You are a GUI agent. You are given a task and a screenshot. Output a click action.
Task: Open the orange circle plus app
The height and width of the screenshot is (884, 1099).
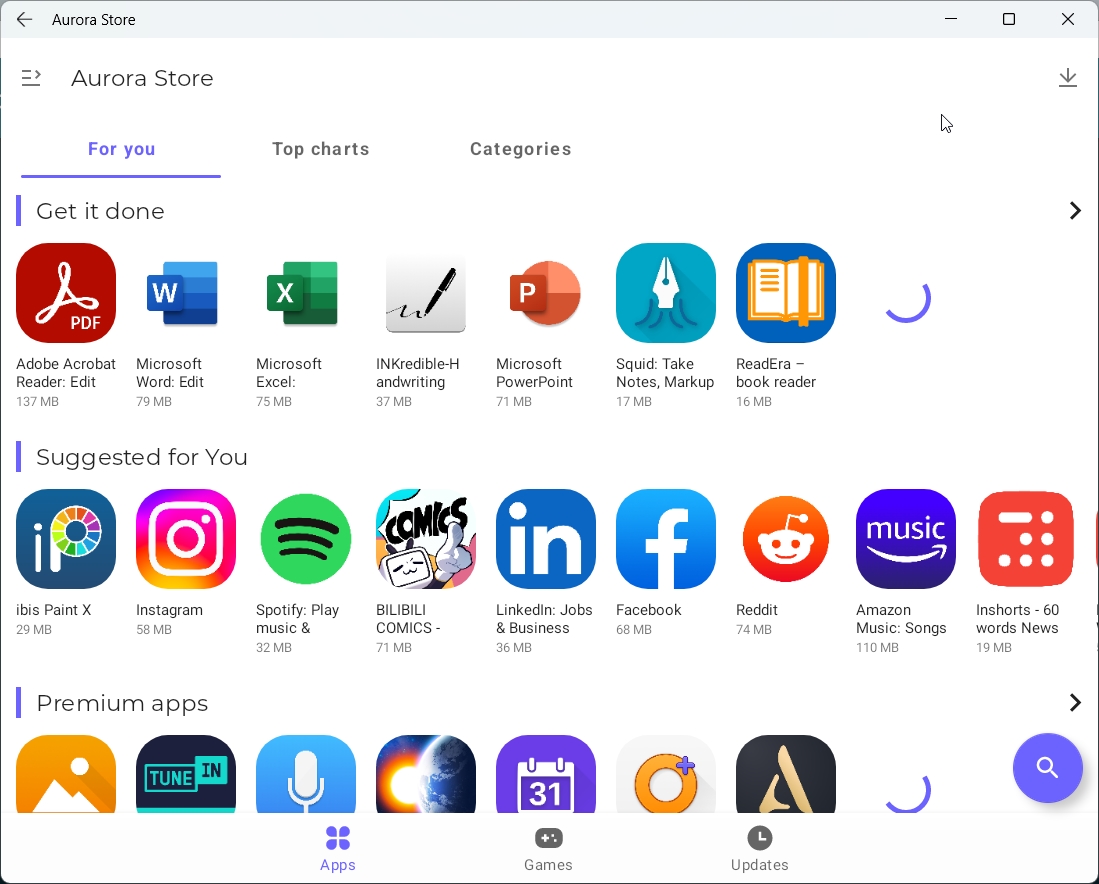[666, 774]
